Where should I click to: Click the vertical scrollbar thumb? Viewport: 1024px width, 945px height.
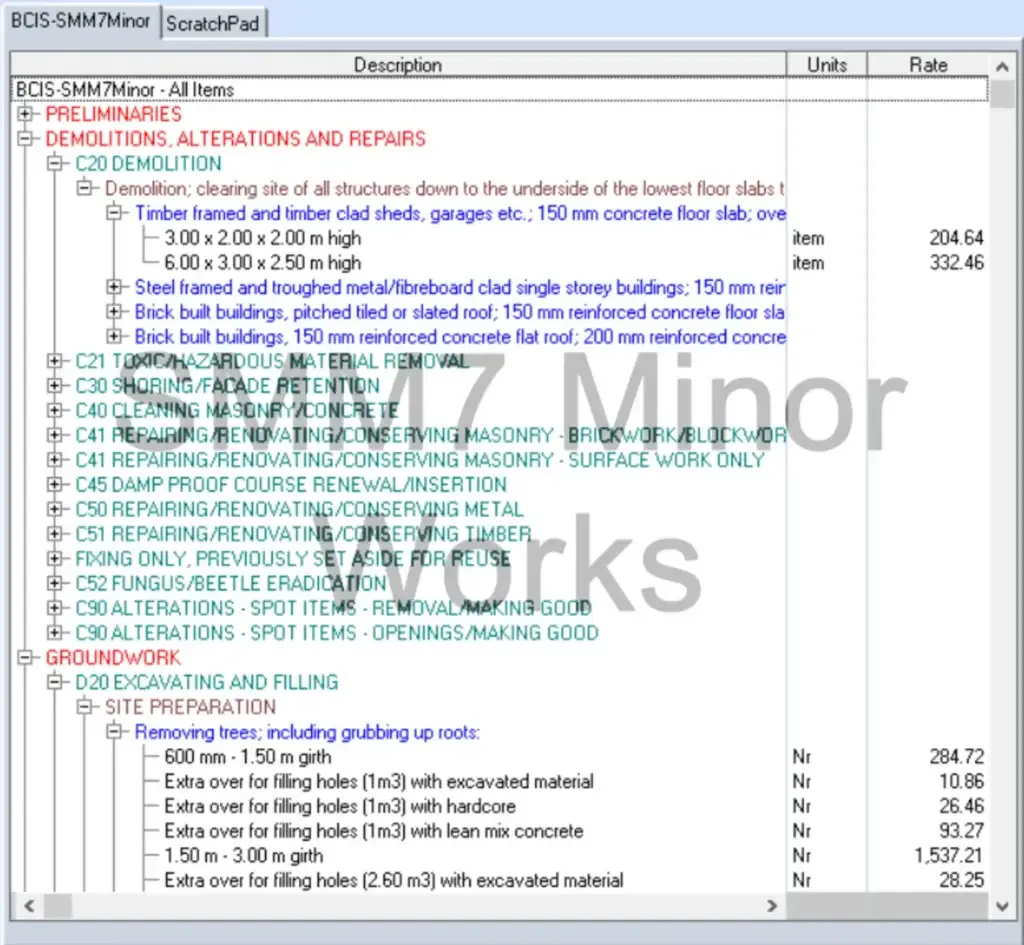1002,93
